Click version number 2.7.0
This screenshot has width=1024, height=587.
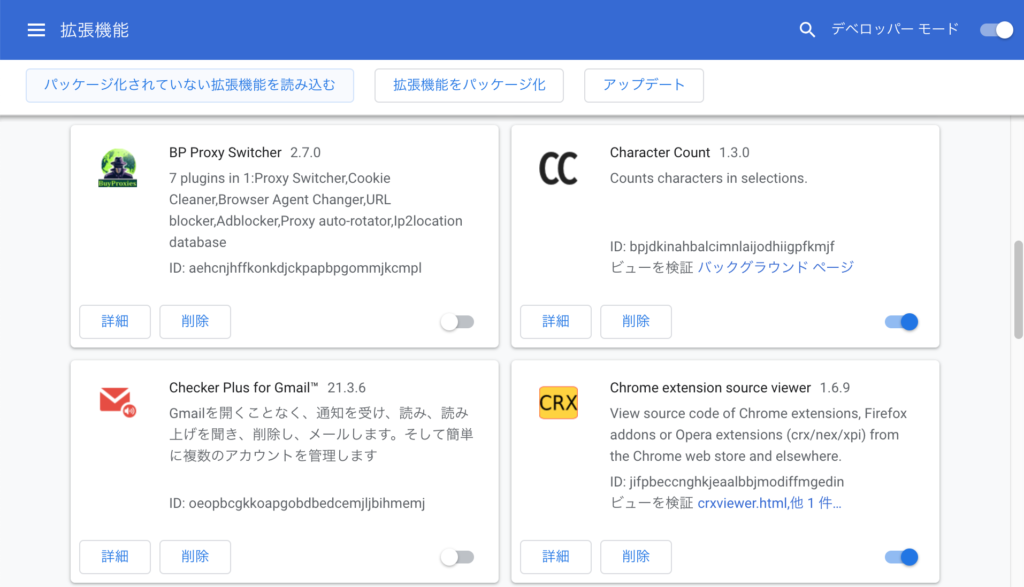[306, 153]
